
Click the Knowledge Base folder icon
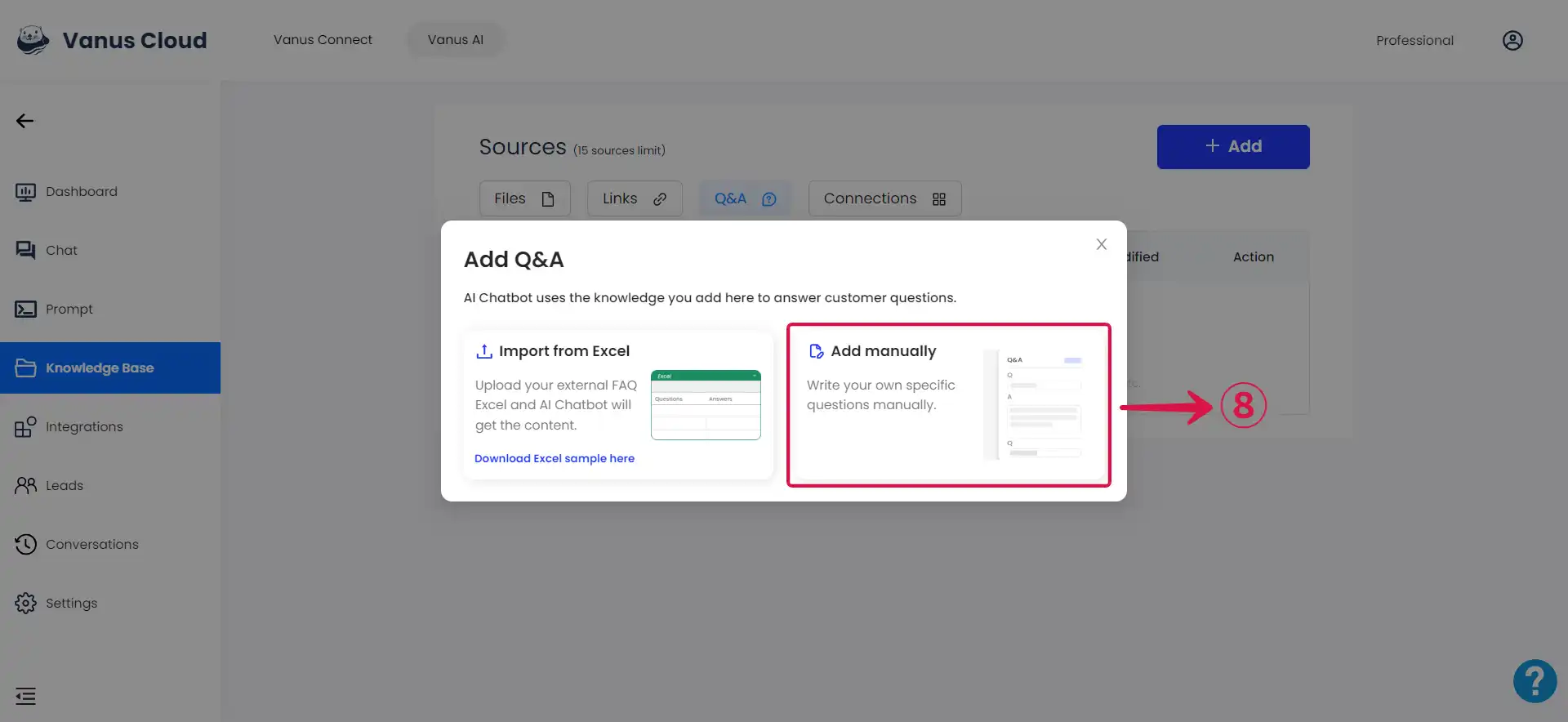pos(25,368)
